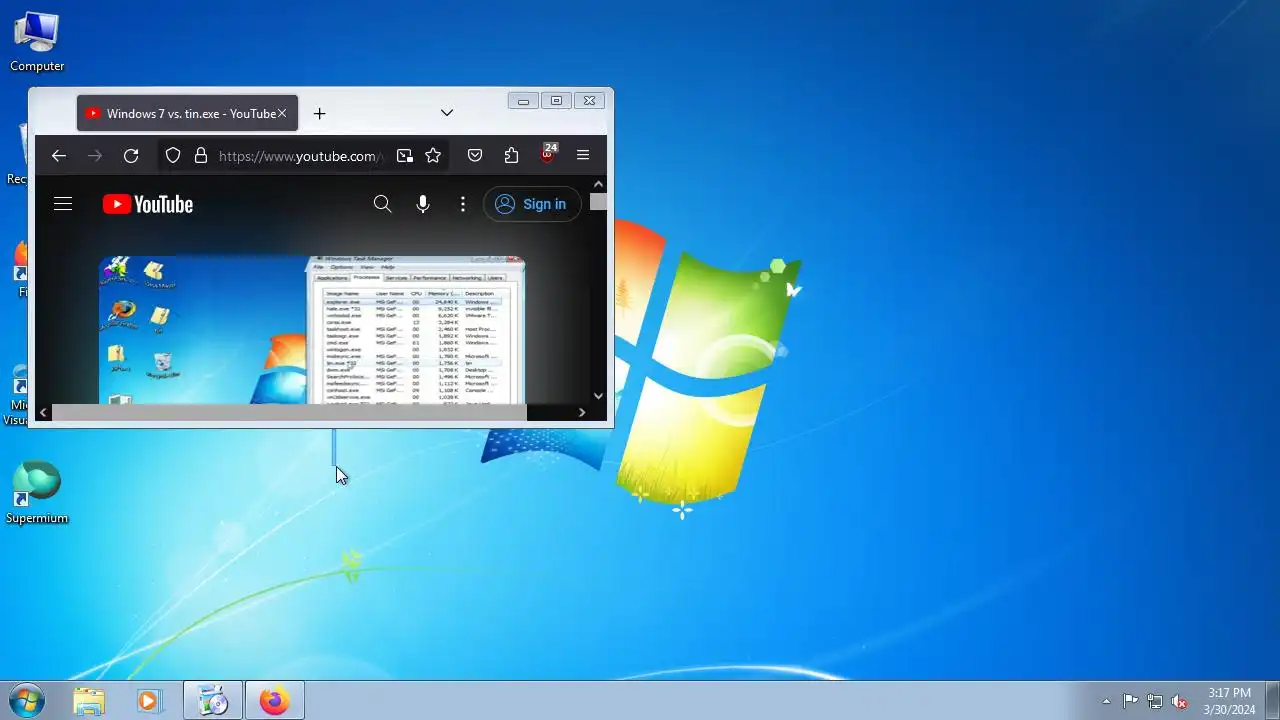Screen dimensions: 1280x720
Task: Click the Show desktop strip
Action: pyautogui.click(x=1272, y=701)
